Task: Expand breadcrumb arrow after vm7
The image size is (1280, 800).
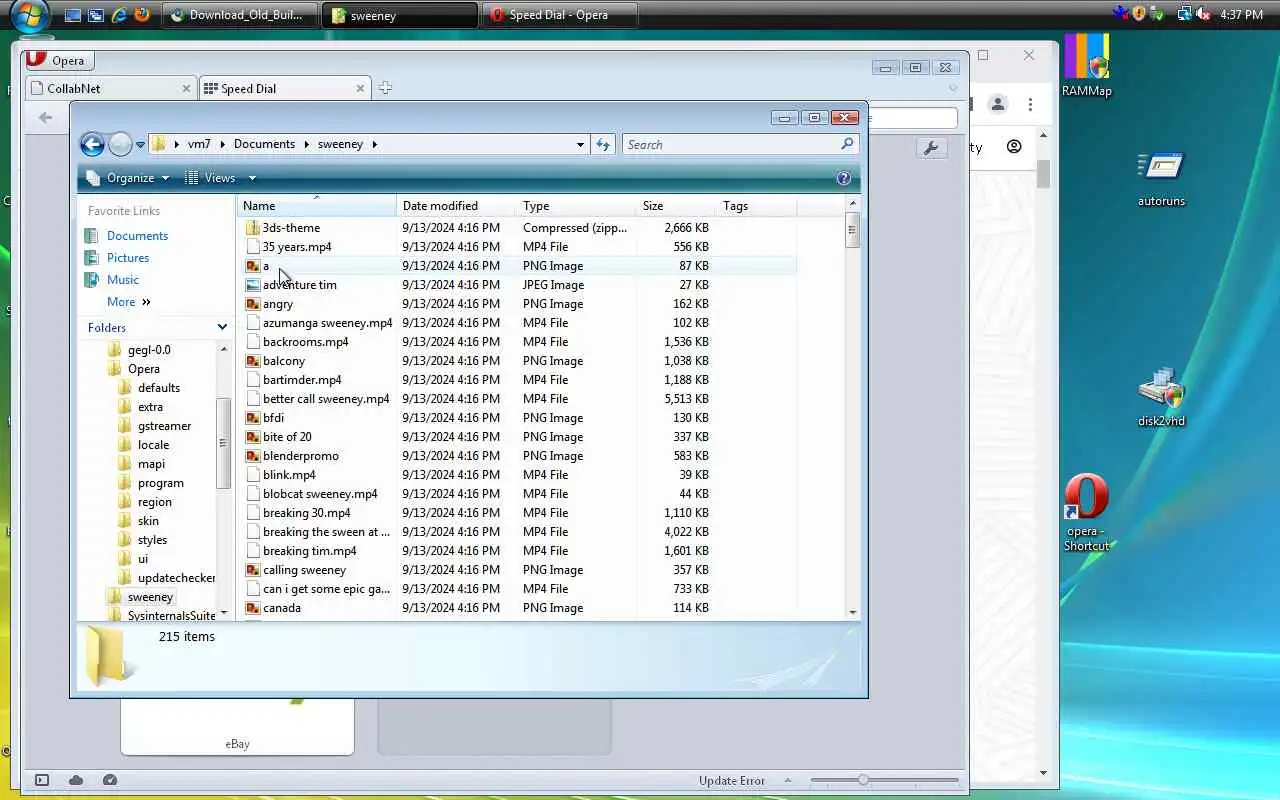Action: point(222,144)
